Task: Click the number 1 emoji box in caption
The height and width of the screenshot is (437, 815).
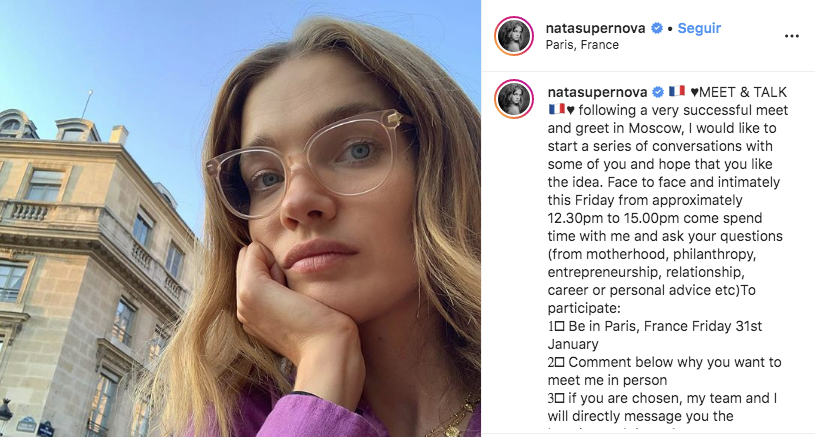Action: [556, 327]
